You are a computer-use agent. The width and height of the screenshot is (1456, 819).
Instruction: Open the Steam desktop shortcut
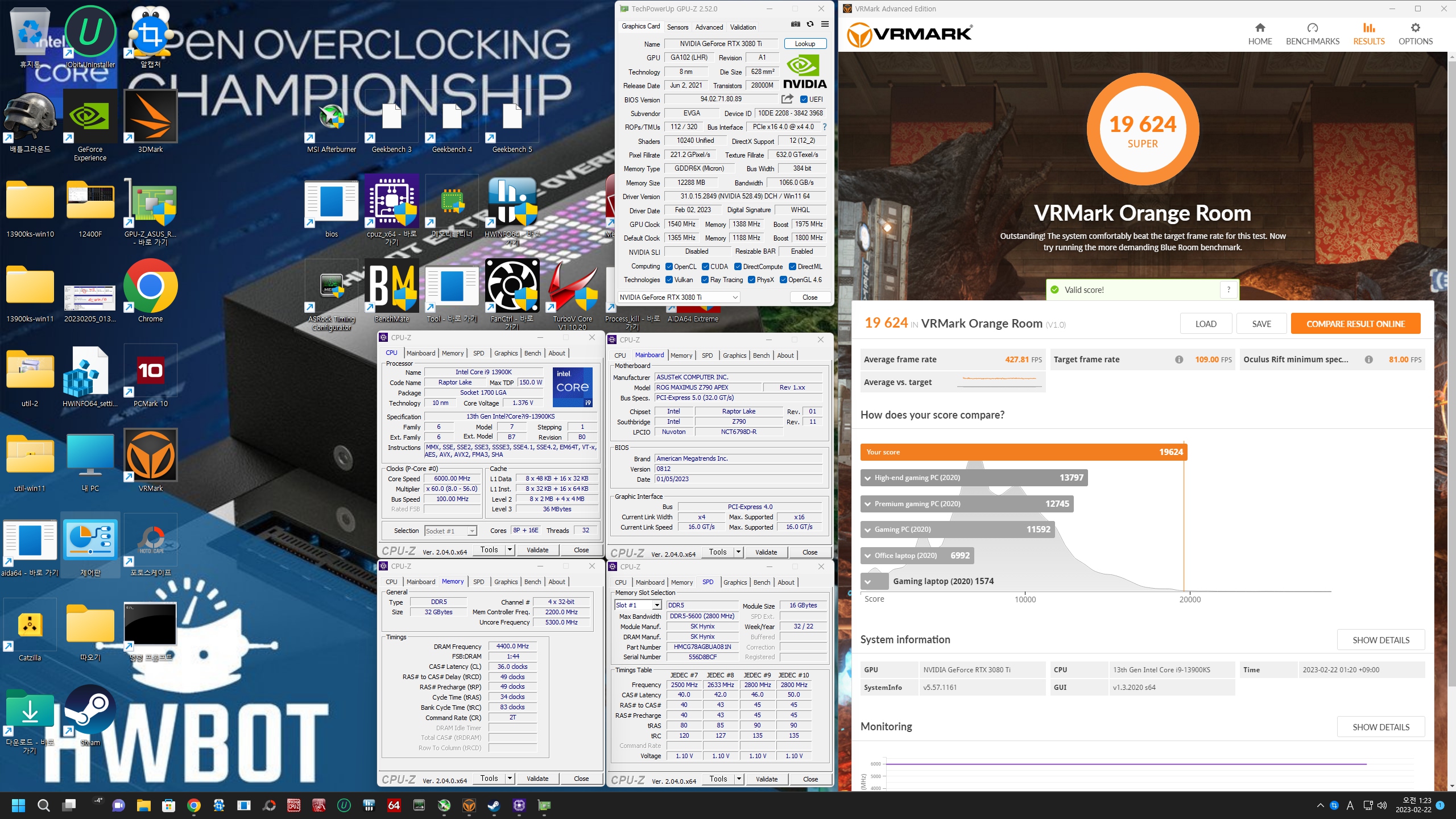tap(90, 715)
